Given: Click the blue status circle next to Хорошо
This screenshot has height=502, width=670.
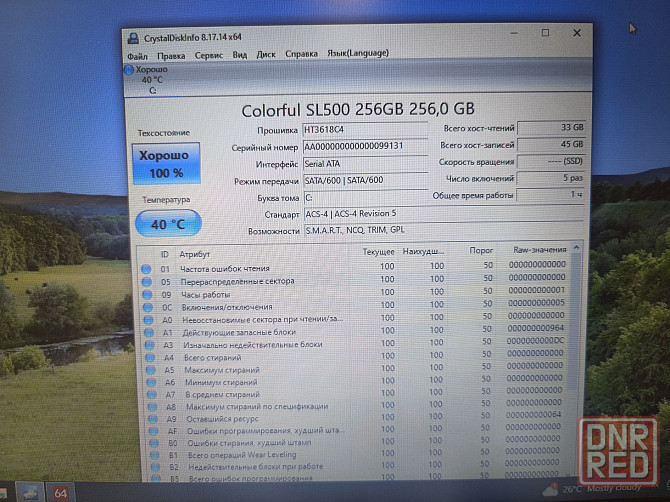Looking at the screenshot, I should pyautogui.click(x=129, y=70).
